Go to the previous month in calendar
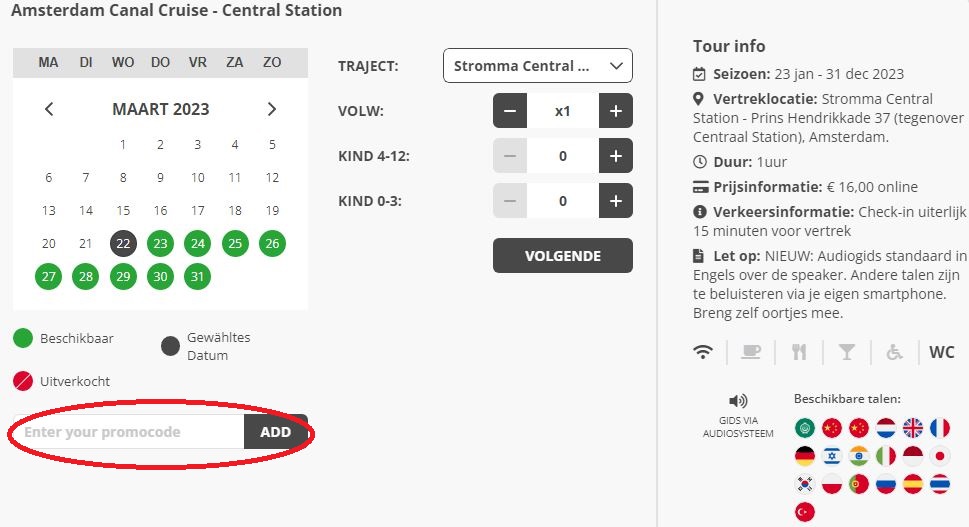The height and width of the screenshot is (527, 969). tap(49, 109)
